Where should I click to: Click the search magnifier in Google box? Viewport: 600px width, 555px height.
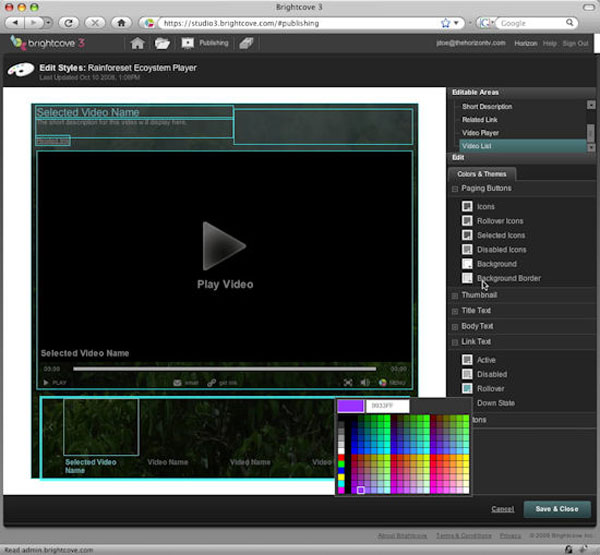point(569,23)
